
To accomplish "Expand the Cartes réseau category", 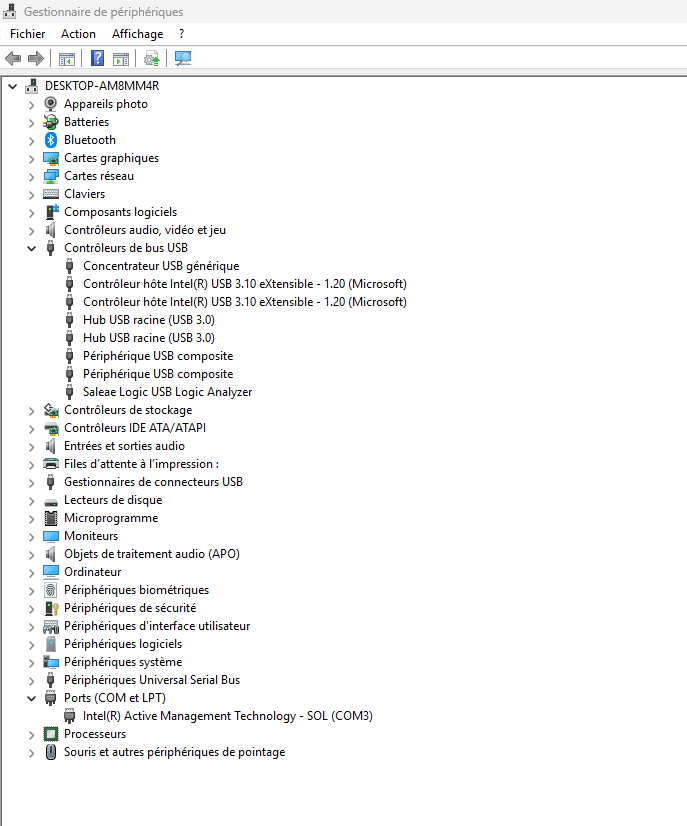I will click(31, 176).
